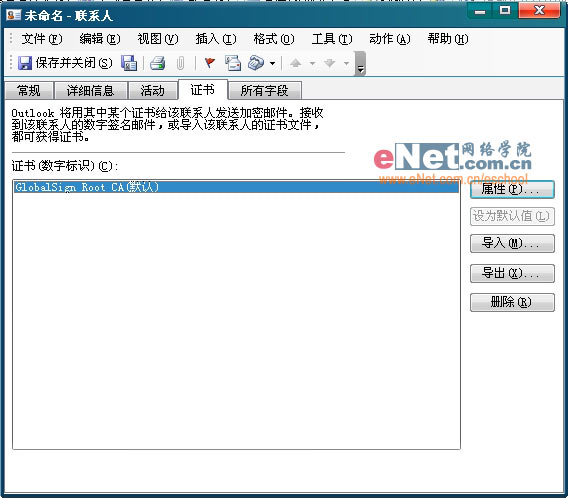Open the 工具(T) menu
Viewport: 568px width, 498px height.
332,39
